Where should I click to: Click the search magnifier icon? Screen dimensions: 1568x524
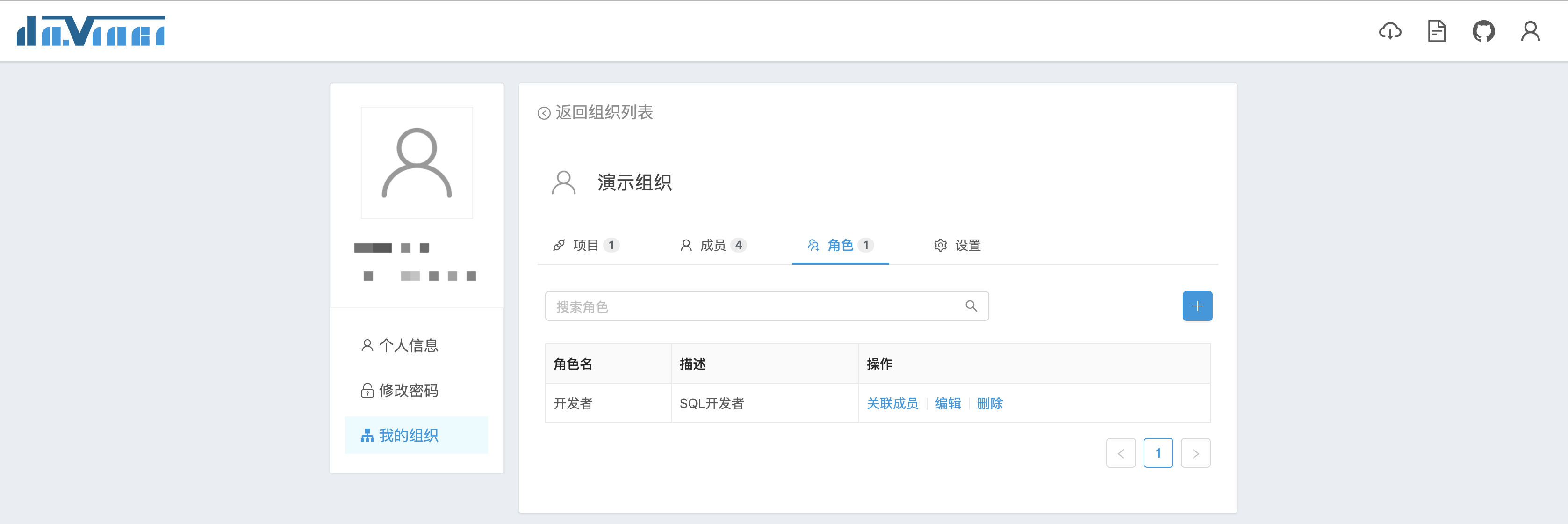point(971,306)
